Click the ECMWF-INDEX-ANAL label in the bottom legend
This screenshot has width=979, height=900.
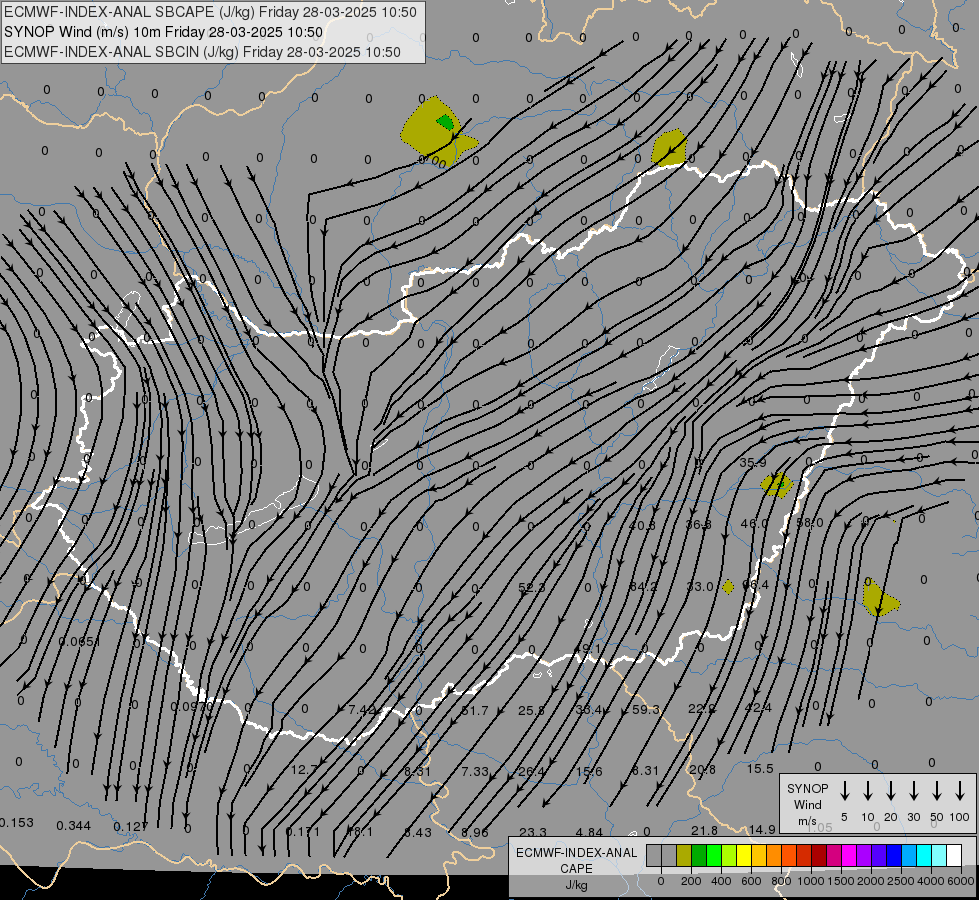[x=576, y=853]
